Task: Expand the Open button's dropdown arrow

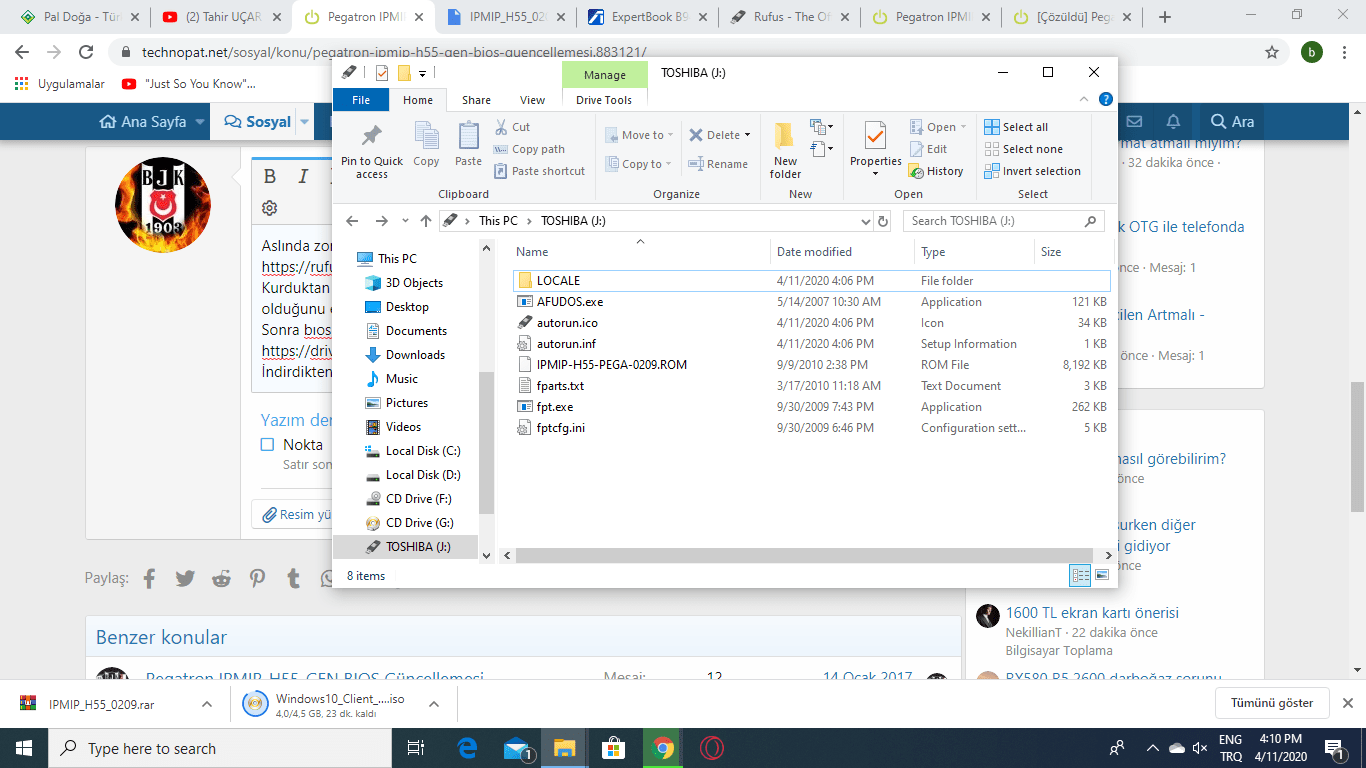Action: [963, 127]
